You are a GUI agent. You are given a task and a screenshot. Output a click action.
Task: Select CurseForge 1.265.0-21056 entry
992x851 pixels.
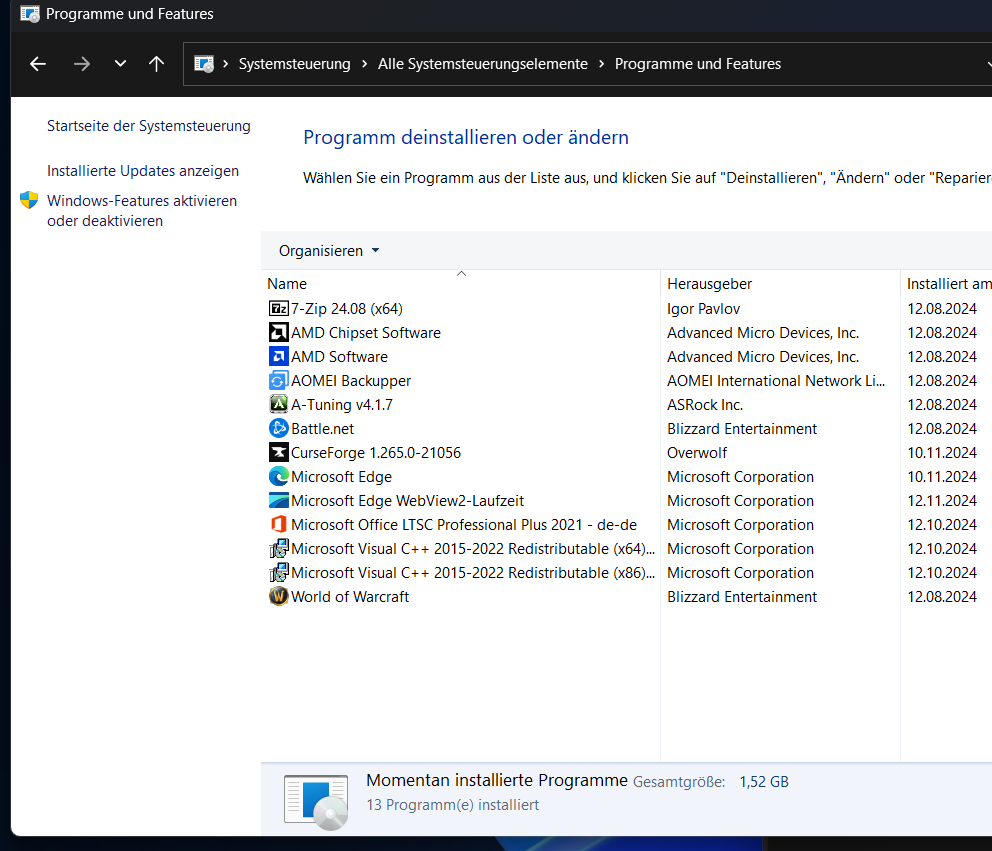[376, 453]
